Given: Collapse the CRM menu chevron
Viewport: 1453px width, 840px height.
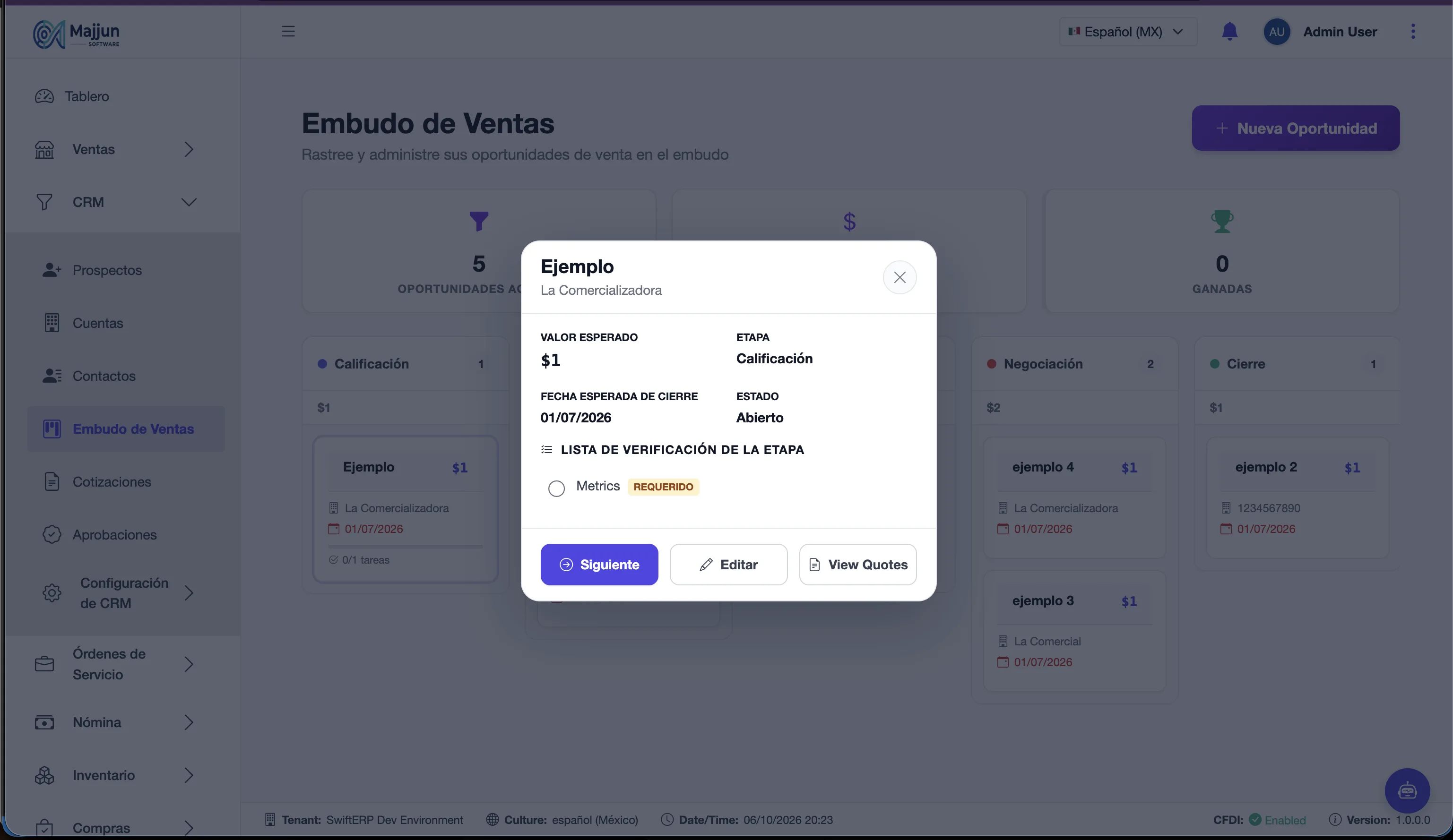Looking at the screenshot, I should [189, 202].
